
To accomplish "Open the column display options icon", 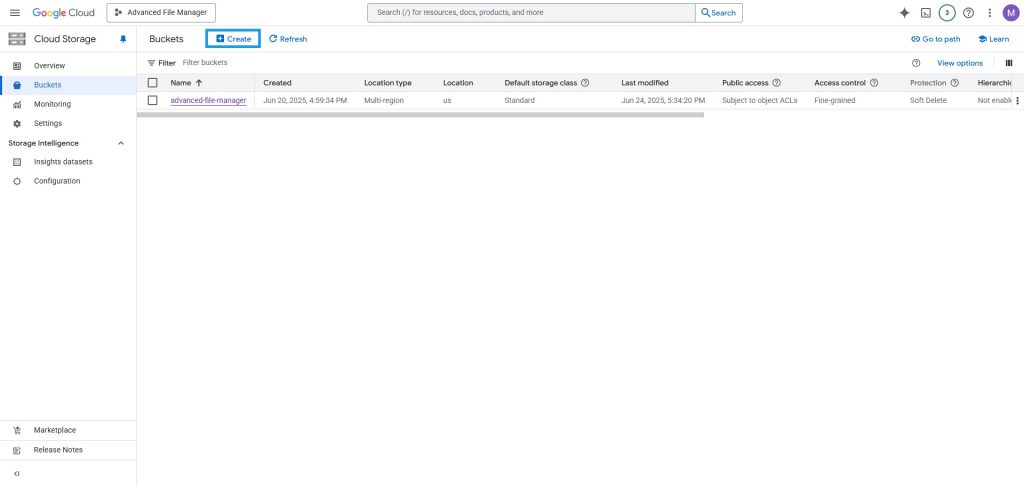I will coord(1009,63).
